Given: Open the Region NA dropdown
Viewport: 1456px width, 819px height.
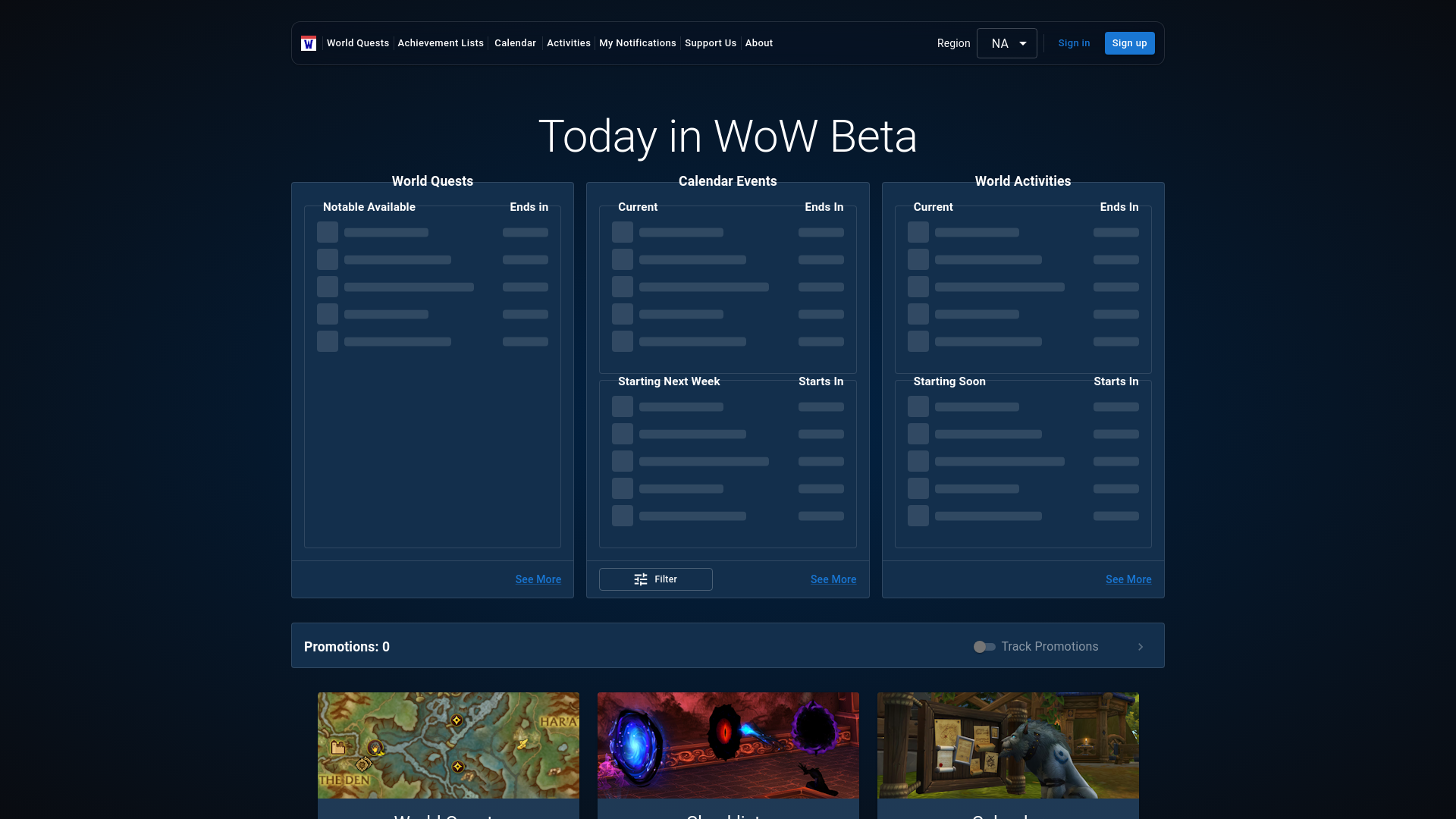Looking at the screenshot, I should tap(1007, 43).
